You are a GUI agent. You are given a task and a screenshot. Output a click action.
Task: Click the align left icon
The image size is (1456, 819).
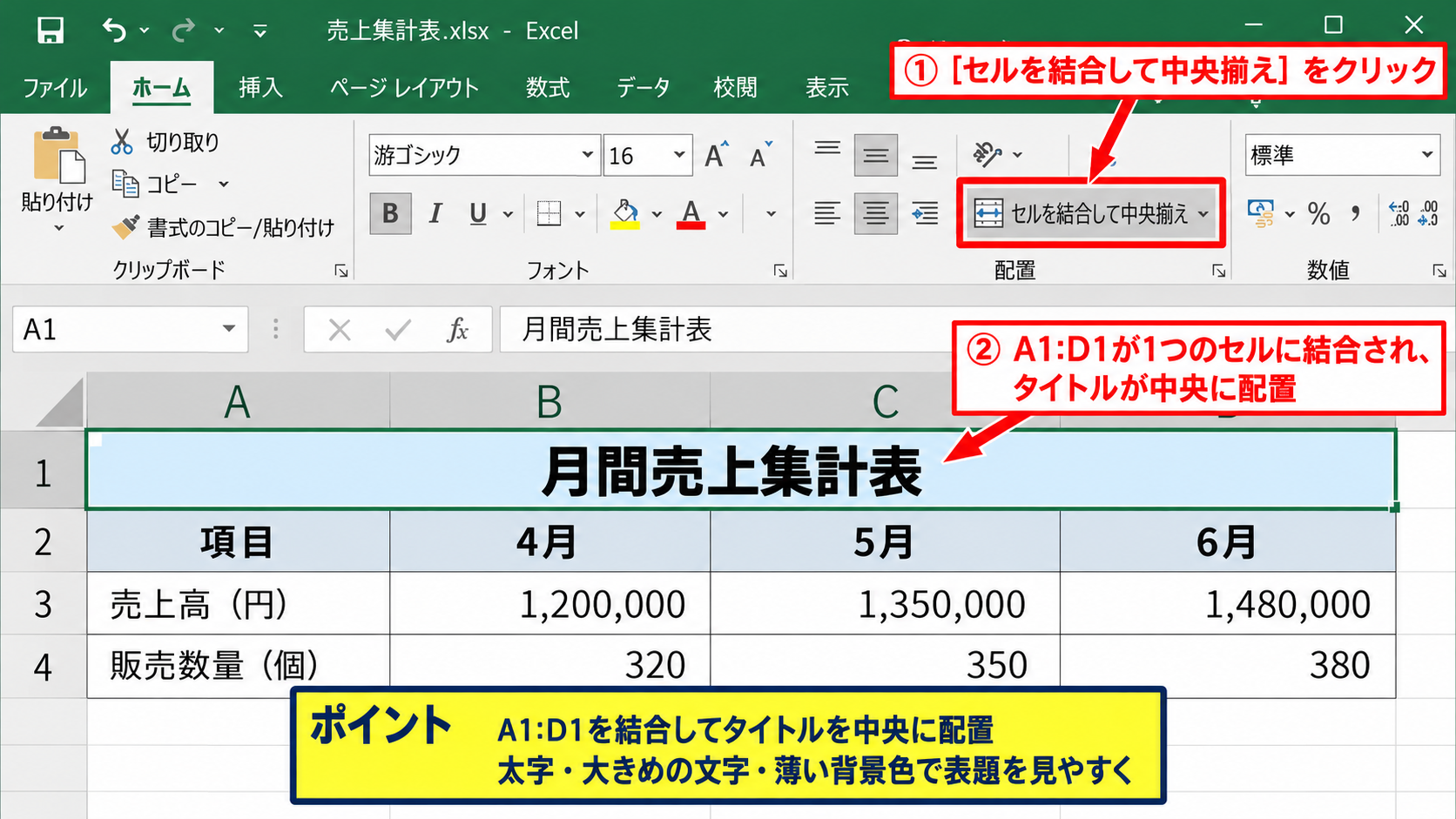pos(827,213)
